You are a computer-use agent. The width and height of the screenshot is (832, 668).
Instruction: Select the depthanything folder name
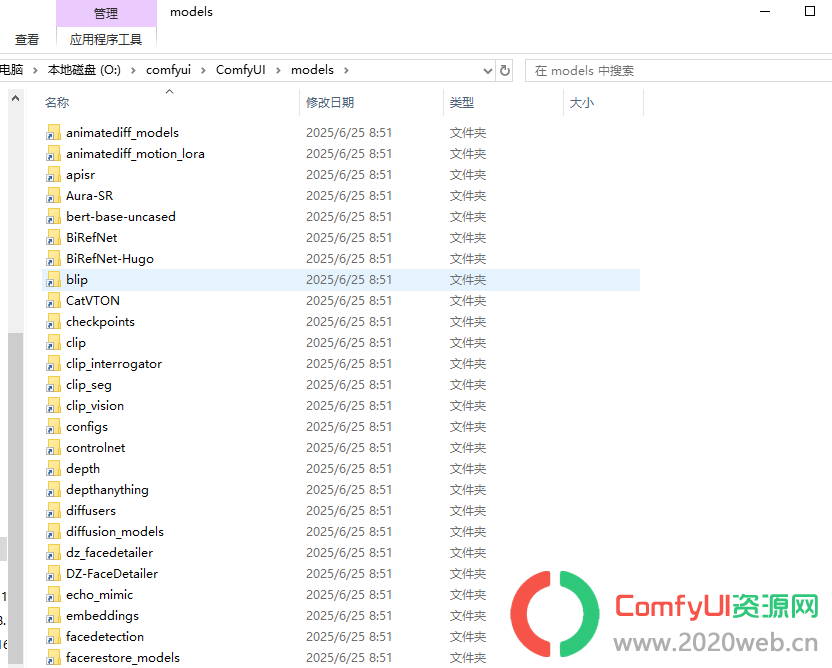[107, 490]
